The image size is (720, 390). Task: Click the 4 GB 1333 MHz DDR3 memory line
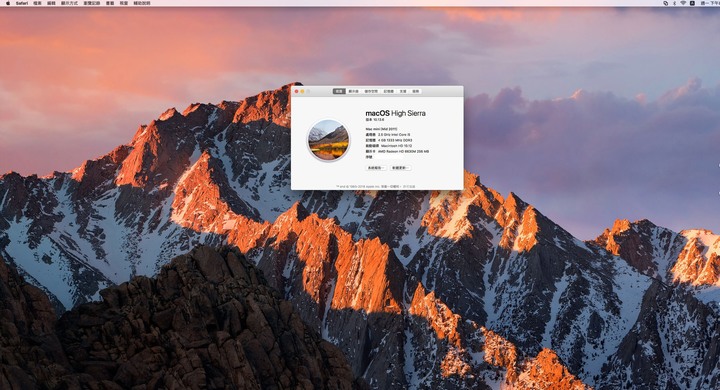[388, 140]
